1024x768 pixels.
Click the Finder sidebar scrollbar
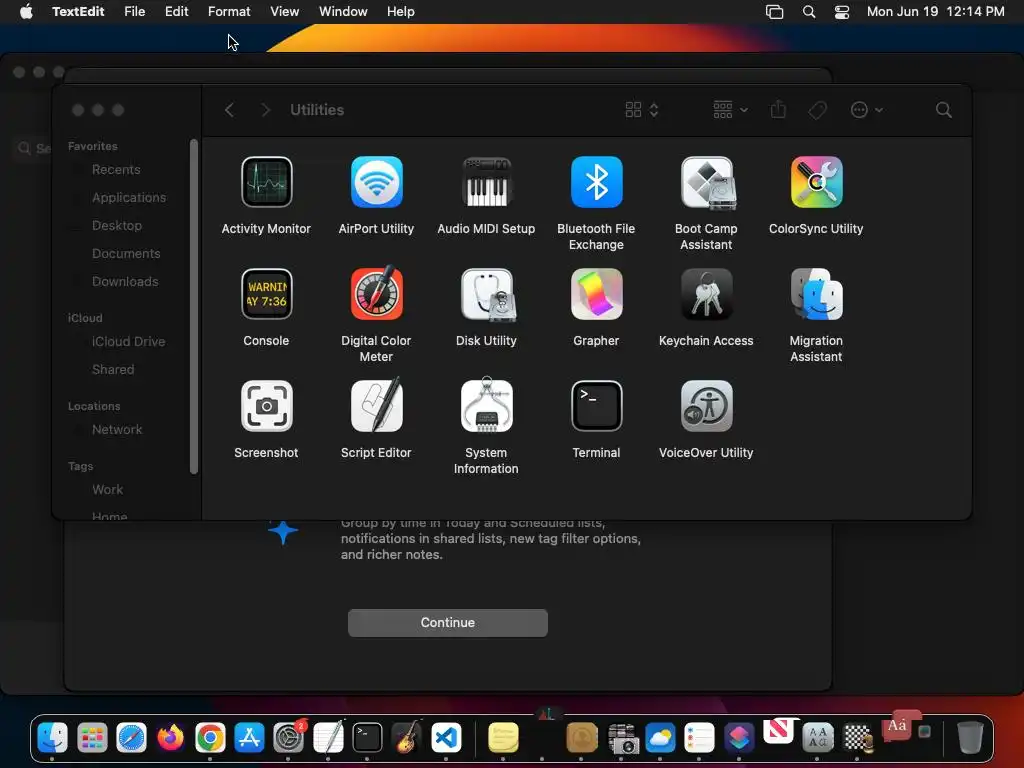(x=193, y=306)
